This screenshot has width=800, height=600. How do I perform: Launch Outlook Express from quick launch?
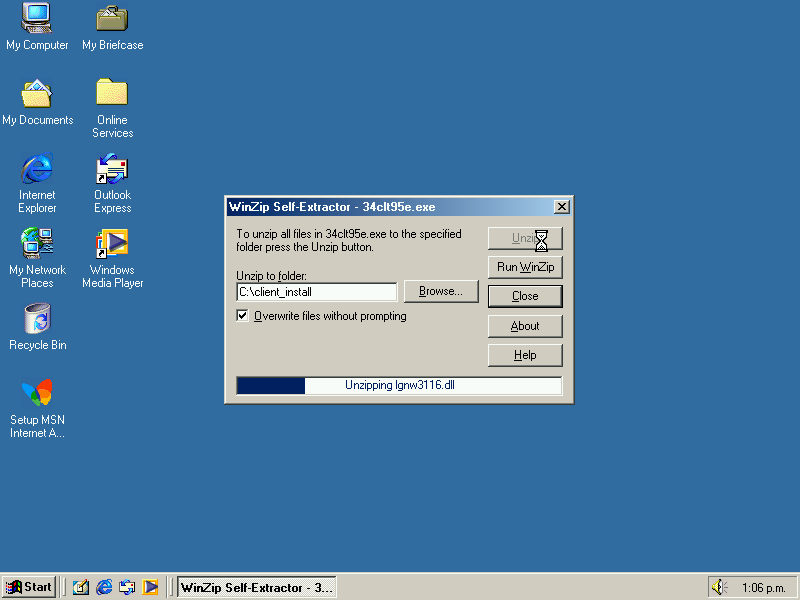click(x=127, y=587)
